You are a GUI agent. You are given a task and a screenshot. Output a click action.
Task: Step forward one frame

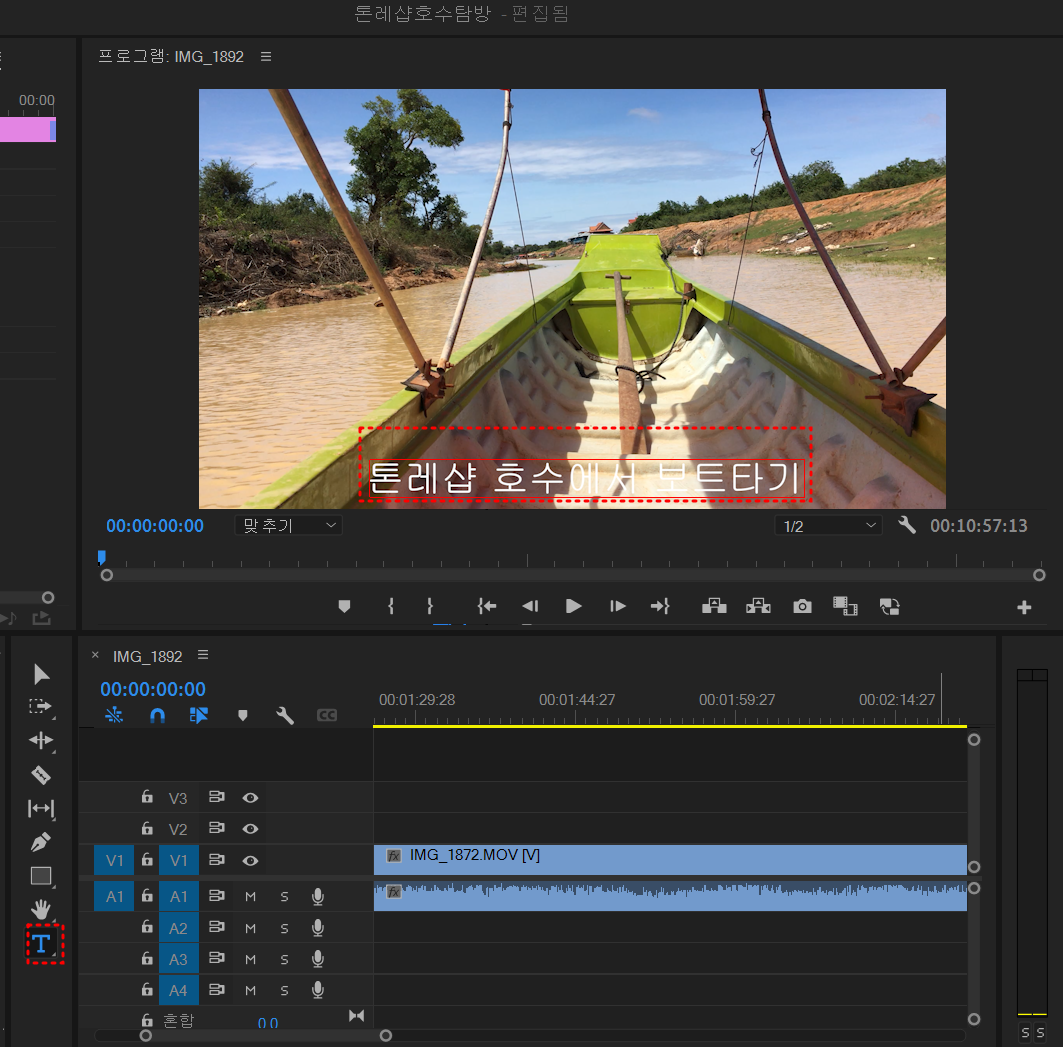[618, 606]
